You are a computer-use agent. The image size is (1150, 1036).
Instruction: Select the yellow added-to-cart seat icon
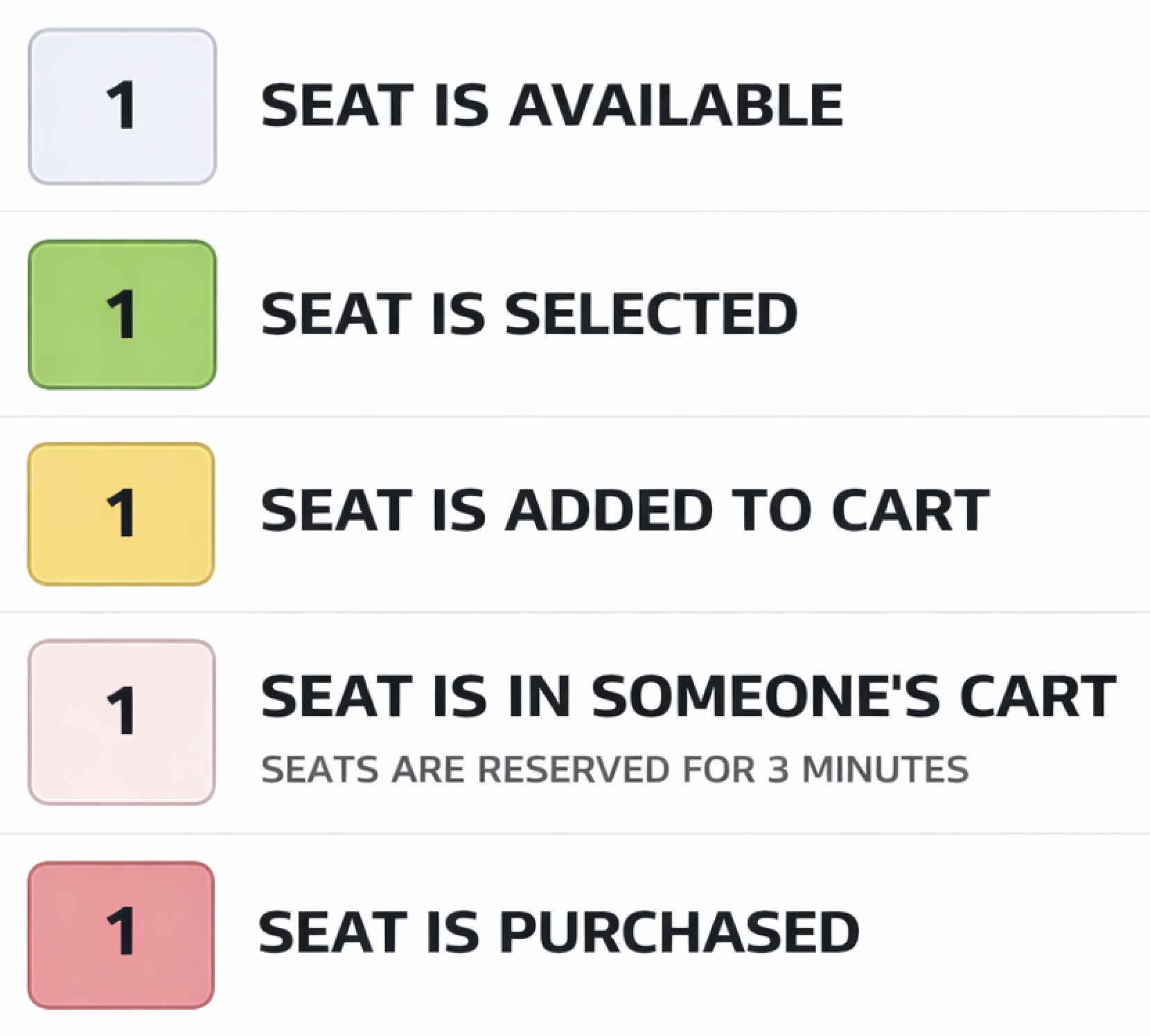[x=121, y=514]
